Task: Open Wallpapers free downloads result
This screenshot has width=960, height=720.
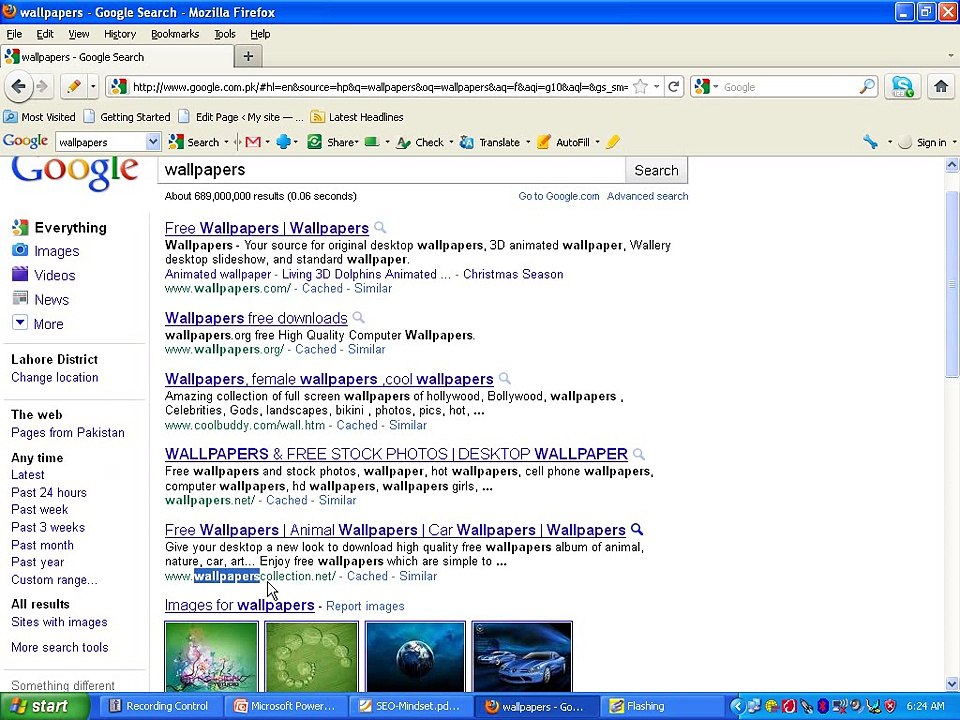Action: tap(256, 318)
